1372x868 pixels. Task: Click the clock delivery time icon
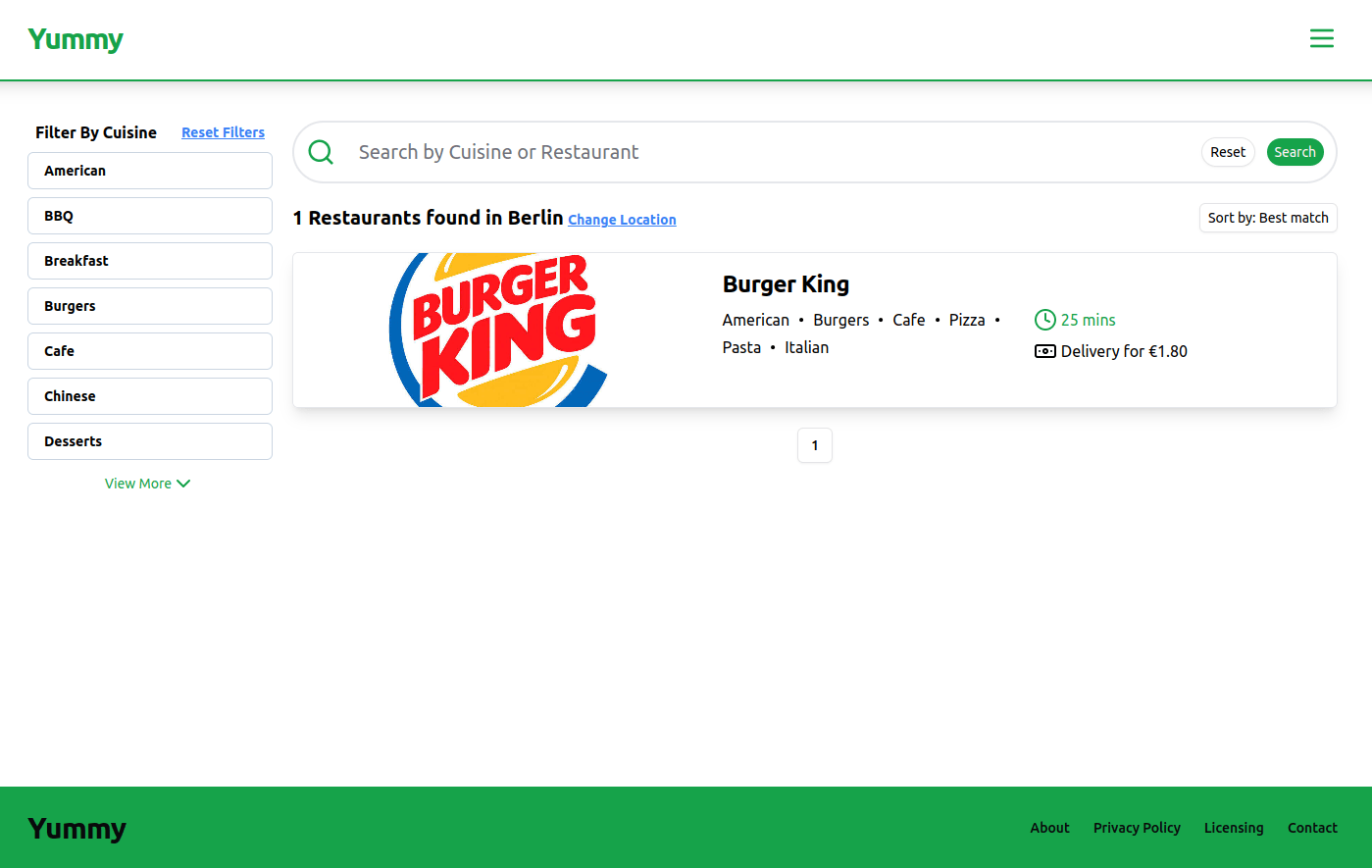click(x=1044, y=320)
